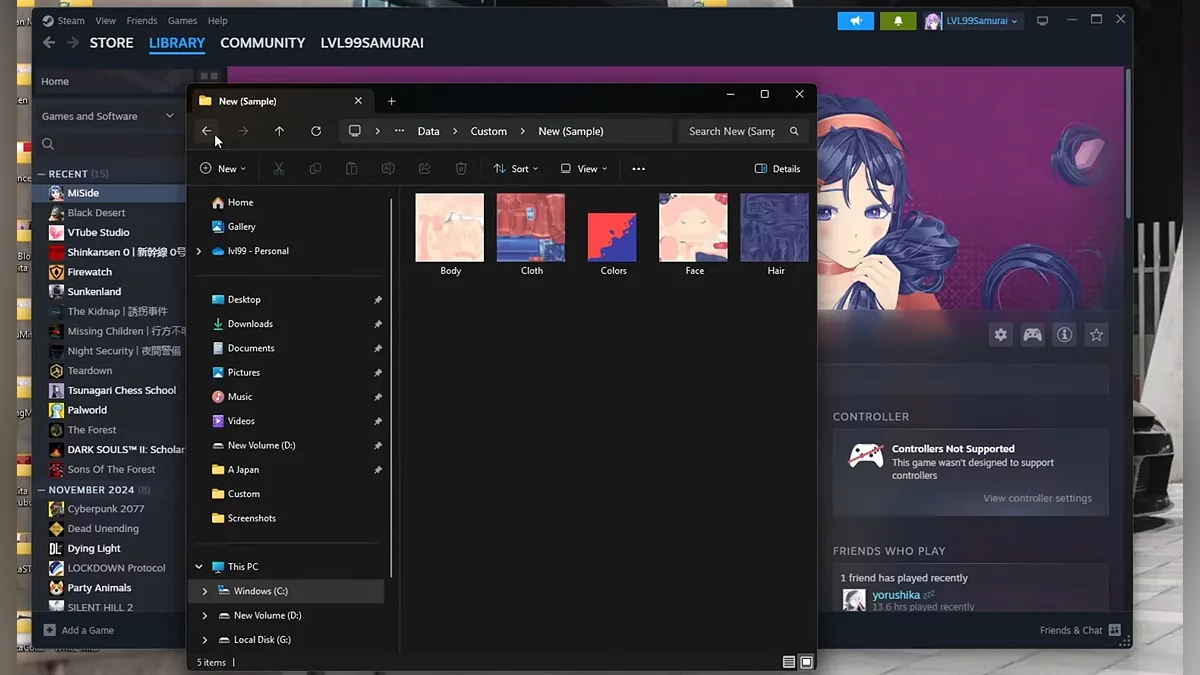The width and height of the screenshot is (1200, 675).
Task: Open the Games menu in Steam
Action: click(x=182, y=21)
